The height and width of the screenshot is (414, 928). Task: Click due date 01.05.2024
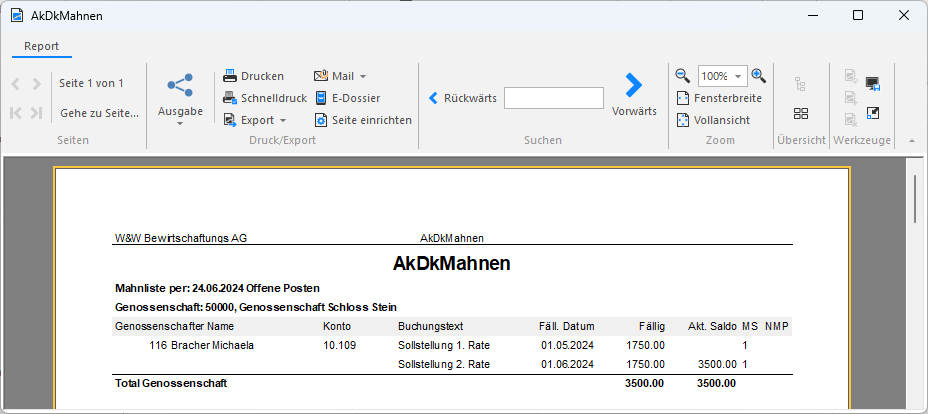tap(568, 345)
